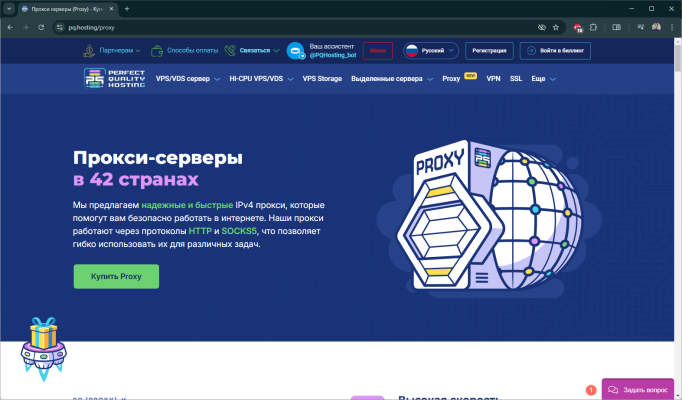Click the gift box rocket icon

(x=43, y=338)
